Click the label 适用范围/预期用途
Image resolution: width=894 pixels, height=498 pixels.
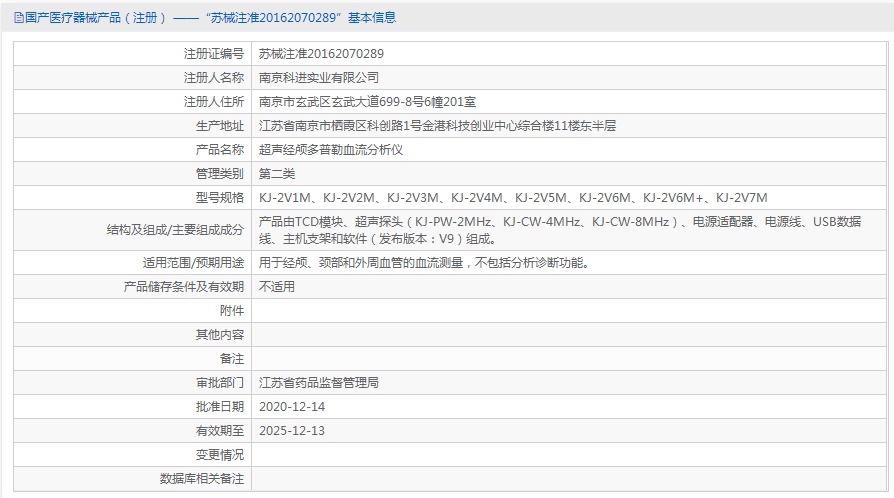coord(193,262)
